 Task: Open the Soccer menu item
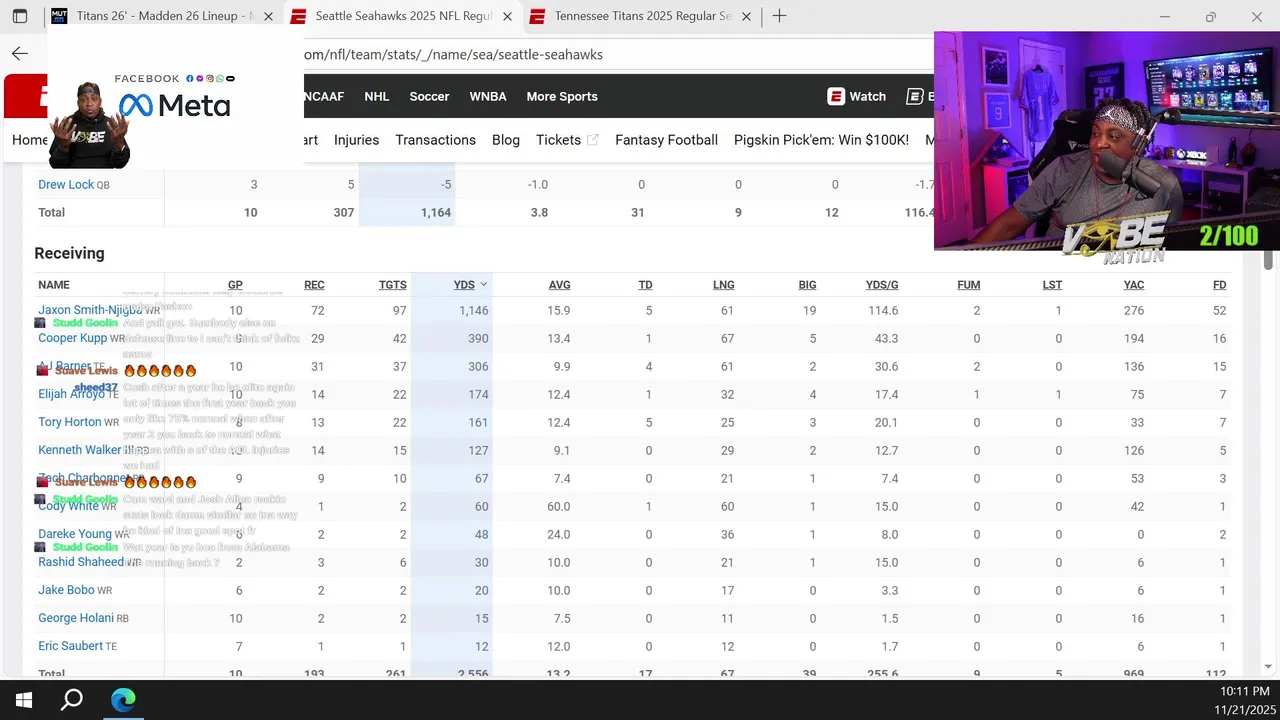pos(429,96)
